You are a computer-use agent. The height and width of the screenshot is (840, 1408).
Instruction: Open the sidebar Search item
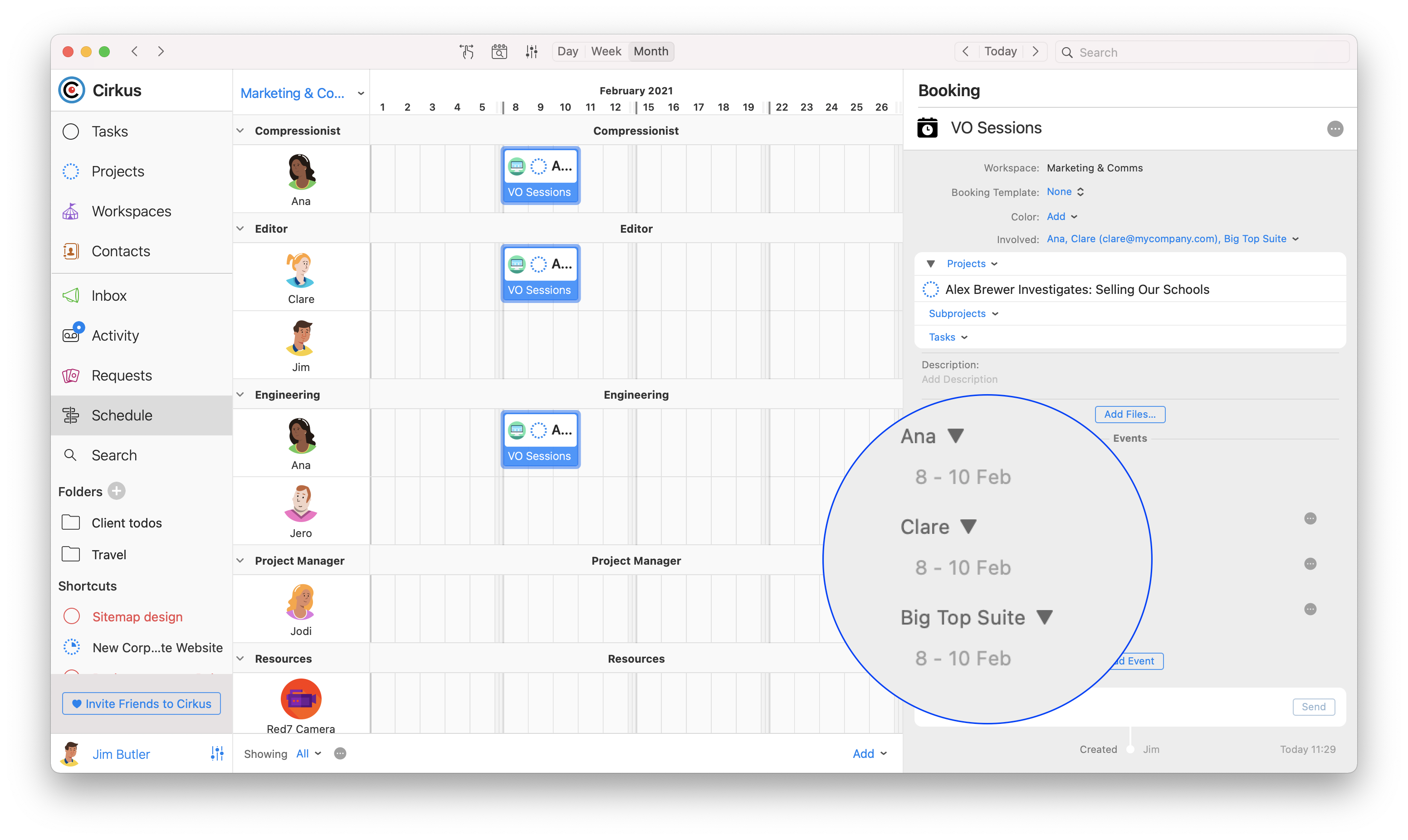click(x=142, y=455)
